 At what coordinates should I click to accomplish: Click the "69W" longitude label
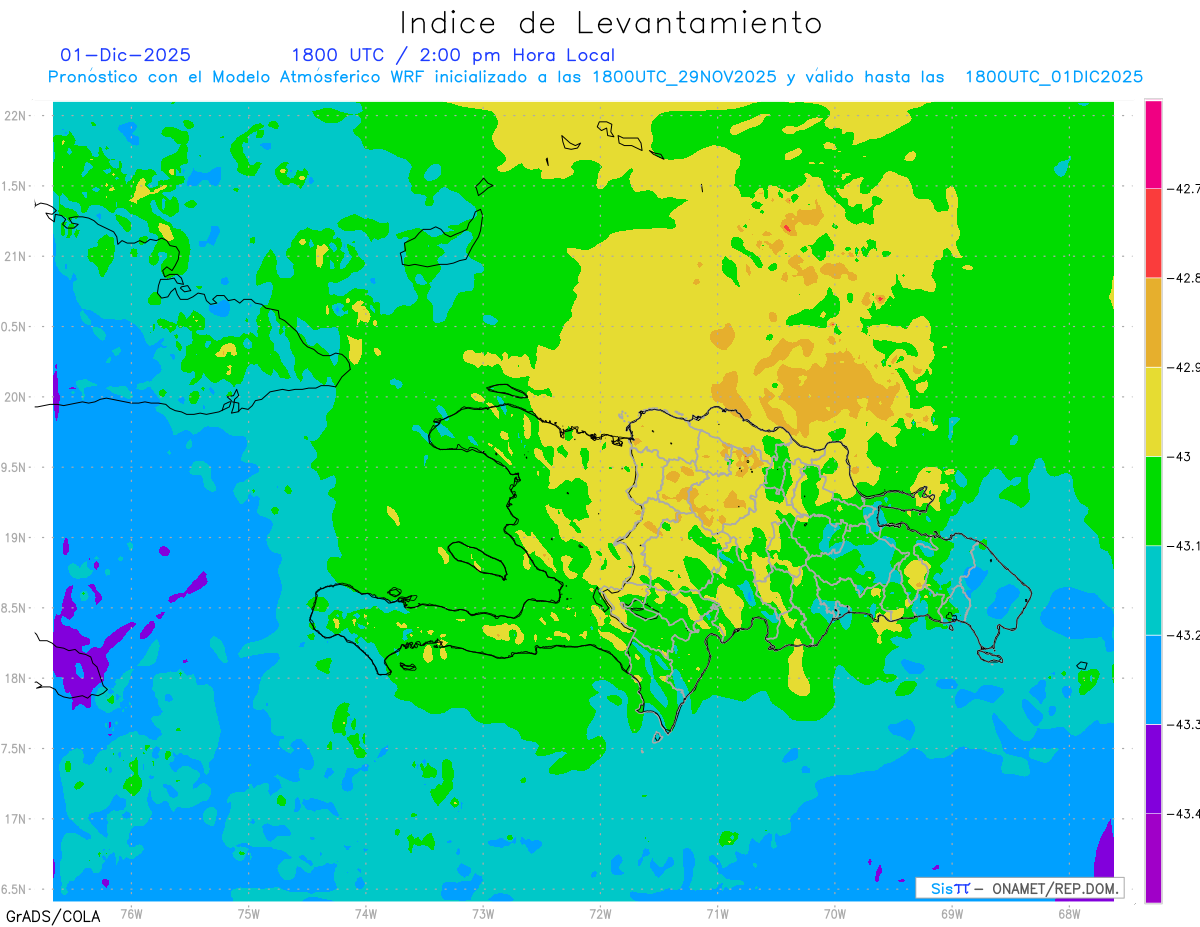[952, 913]
